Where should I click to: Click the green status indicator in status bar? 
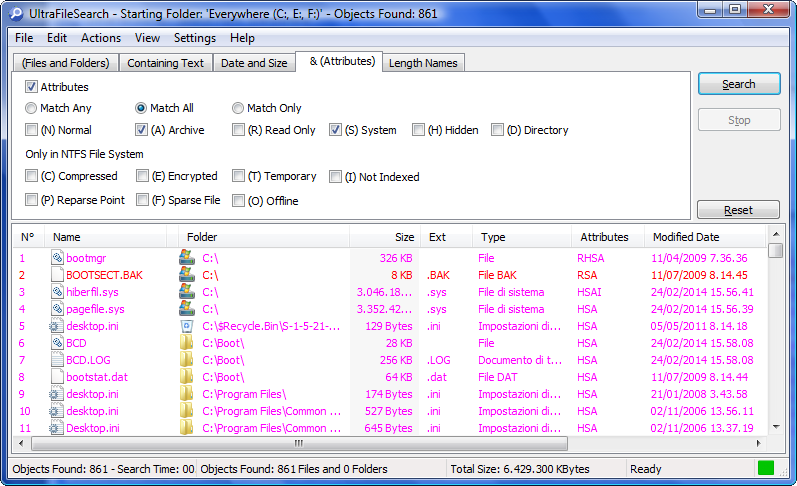point(765,468)
